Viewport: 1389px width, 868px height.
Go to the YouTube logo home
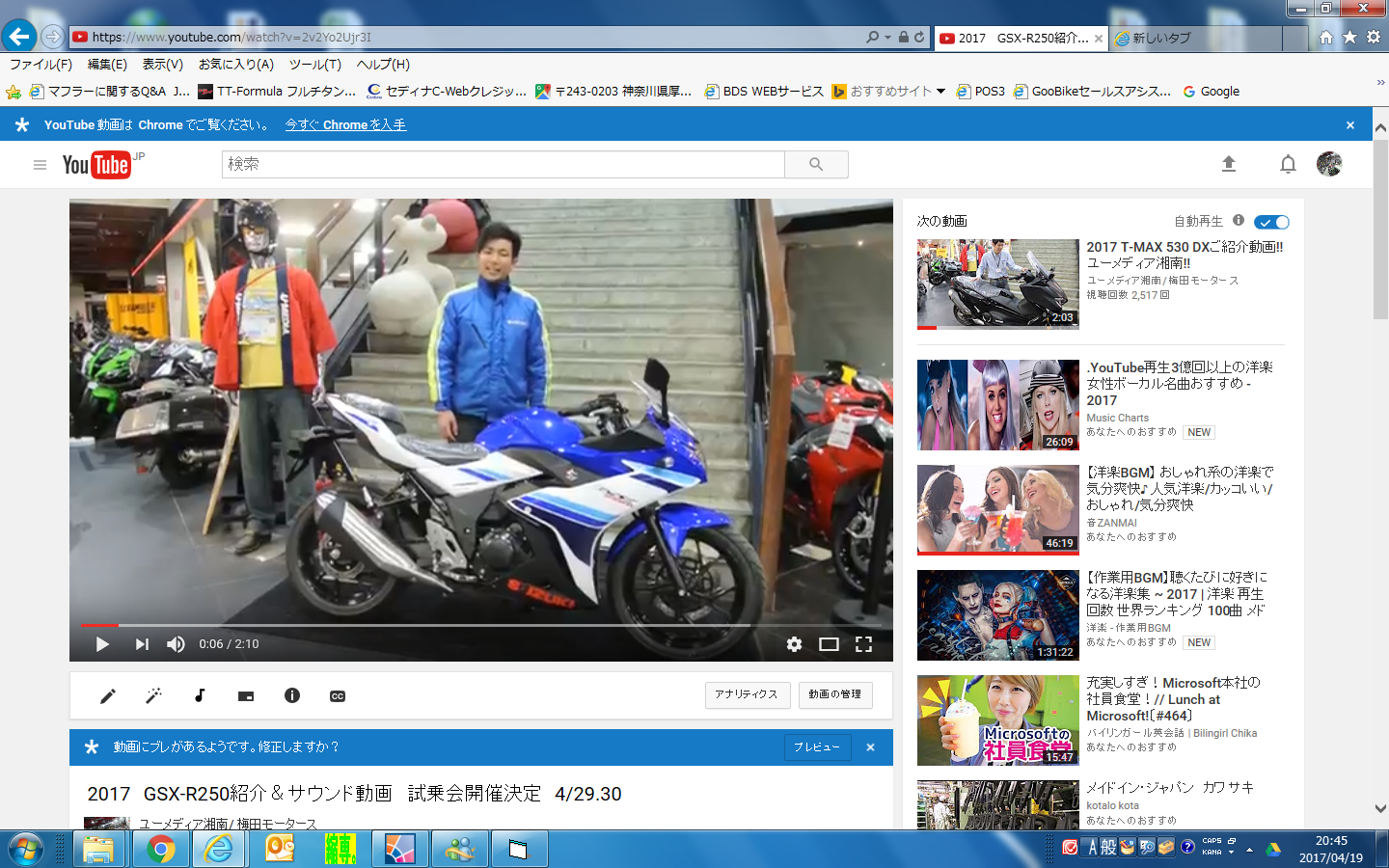tap(96, 165)
